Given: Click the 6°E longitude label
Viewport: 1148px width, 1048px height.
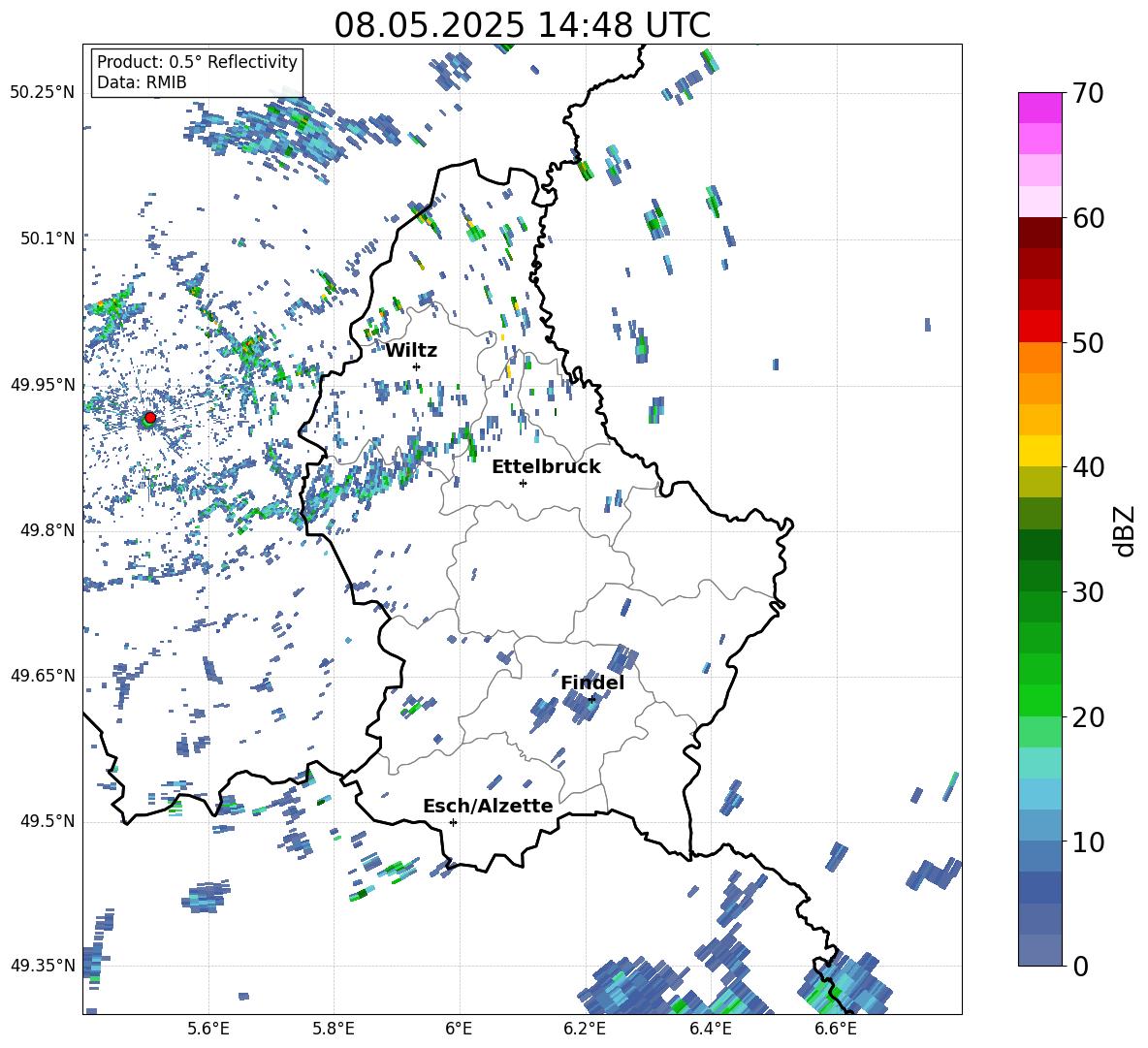Looking at the screenshot, I should 459,1029.
